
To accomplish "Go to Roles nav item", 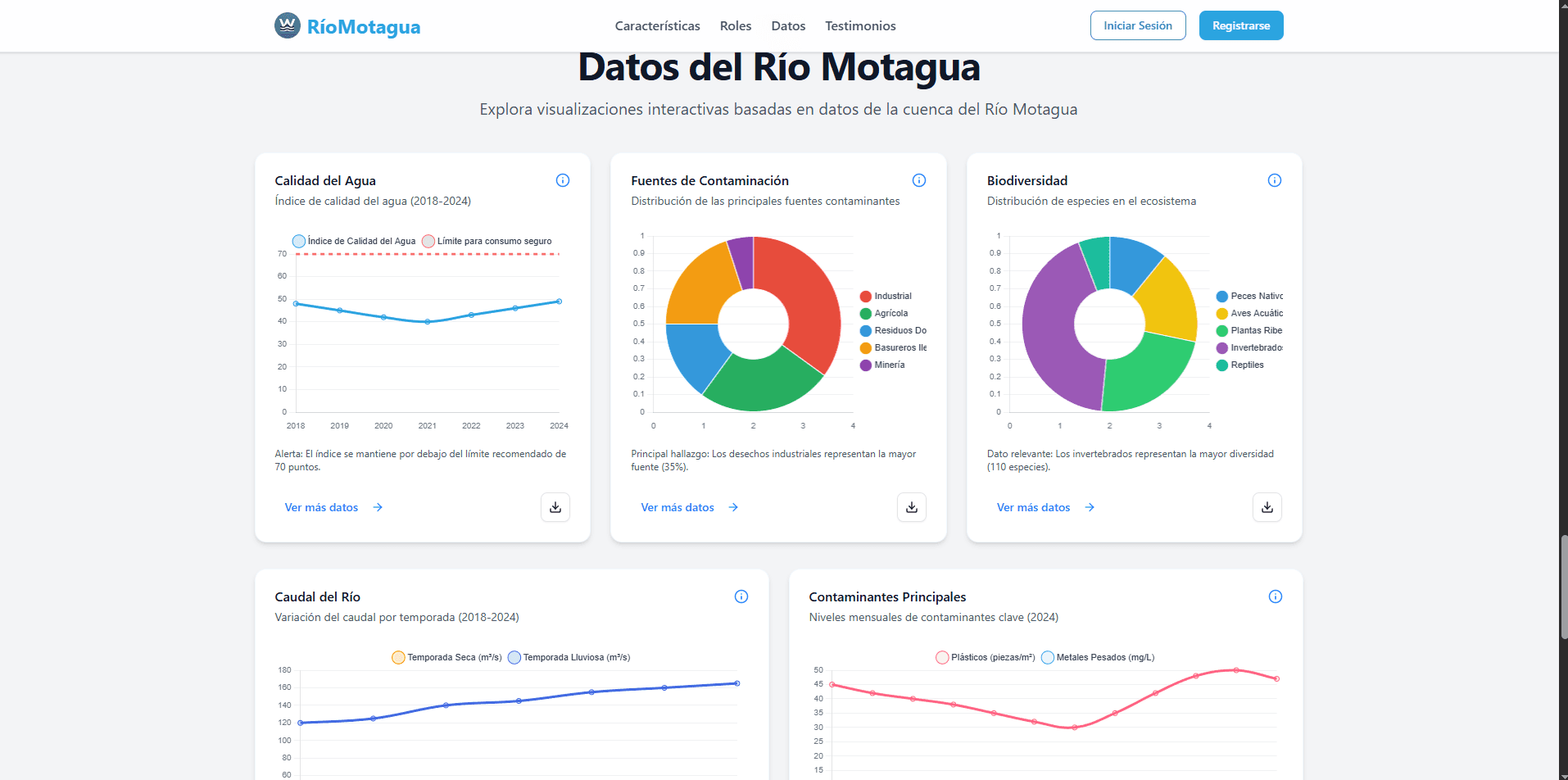I will click(736, 25).
